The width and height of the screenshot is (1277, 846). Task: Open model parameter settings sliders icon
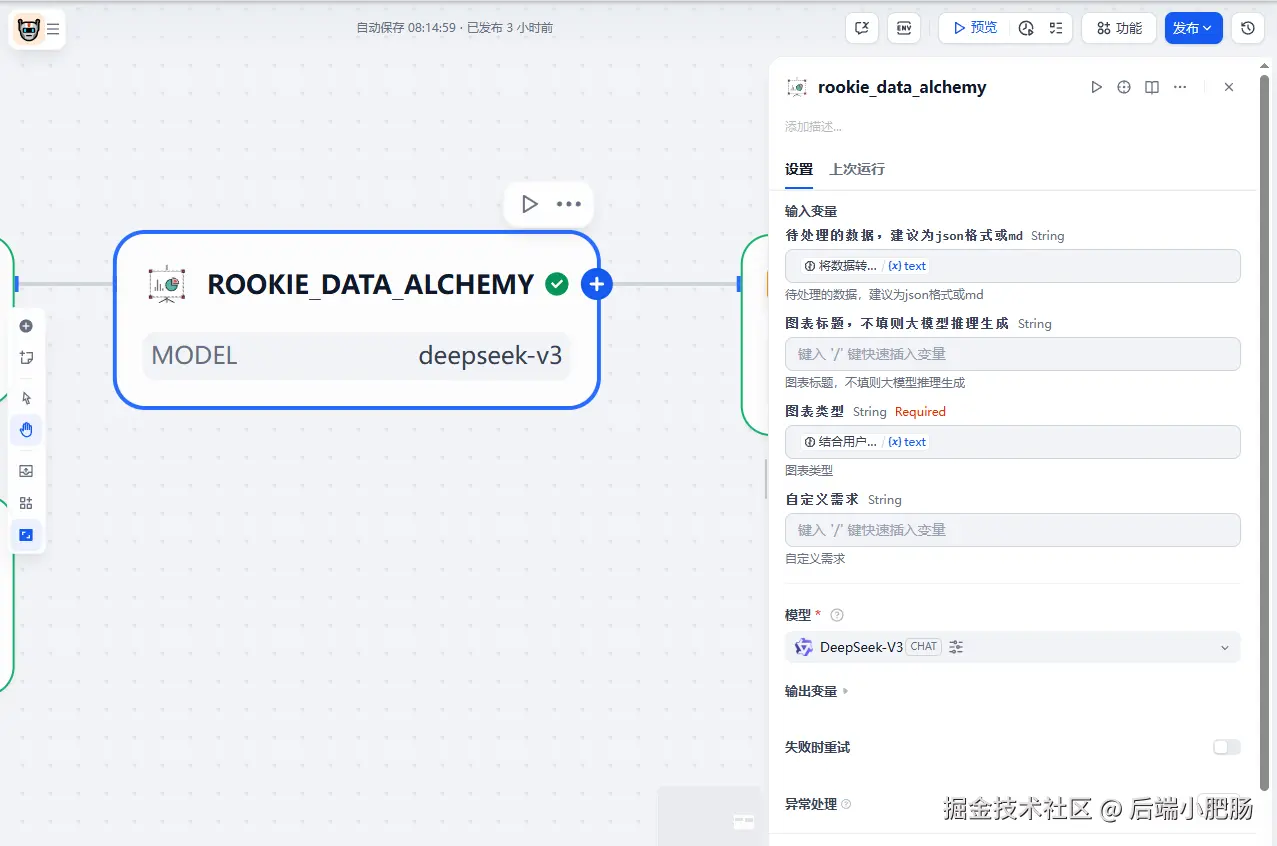coord(956,647)
